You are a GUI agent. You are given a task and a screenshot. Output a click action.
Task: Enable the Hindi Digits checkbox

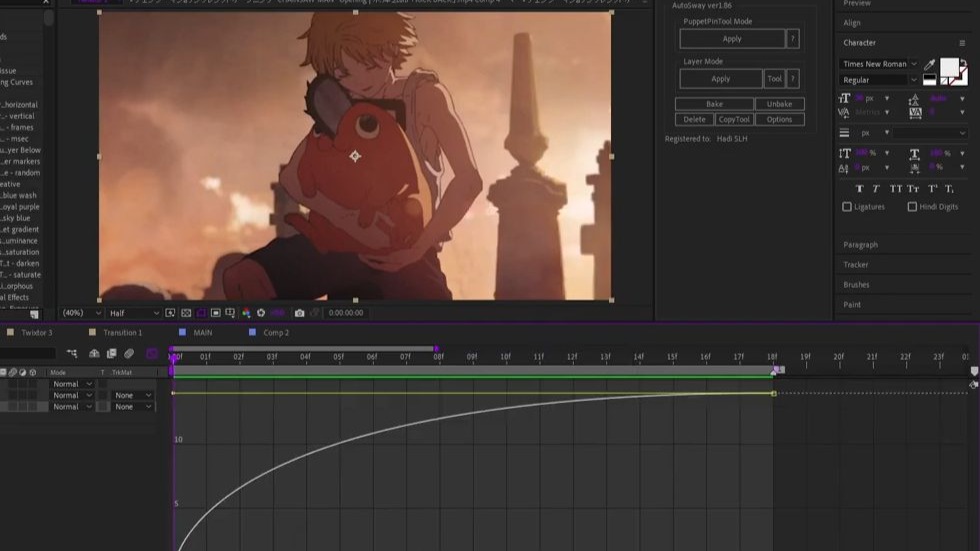point(912,207)
